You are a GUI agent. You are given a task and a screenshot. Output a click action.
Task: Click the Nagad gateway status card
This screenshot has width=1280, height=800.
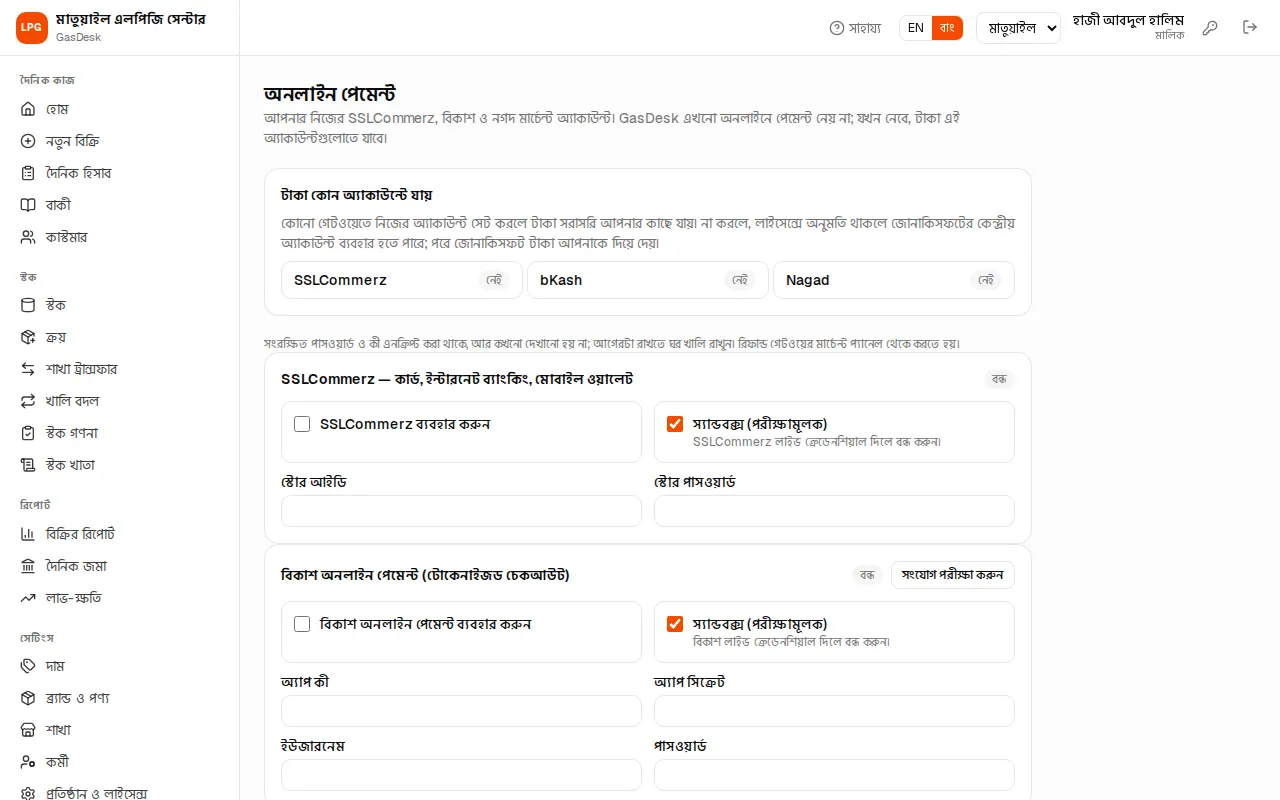(894, 280)
